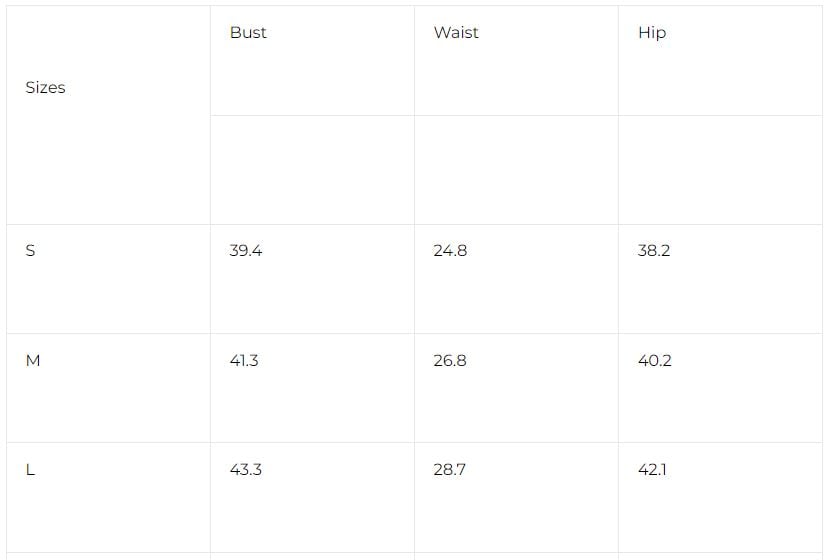Click the partially visible row beneath size L
The width and height of the screenshot is (829, 560).
[x=108, y=556]
